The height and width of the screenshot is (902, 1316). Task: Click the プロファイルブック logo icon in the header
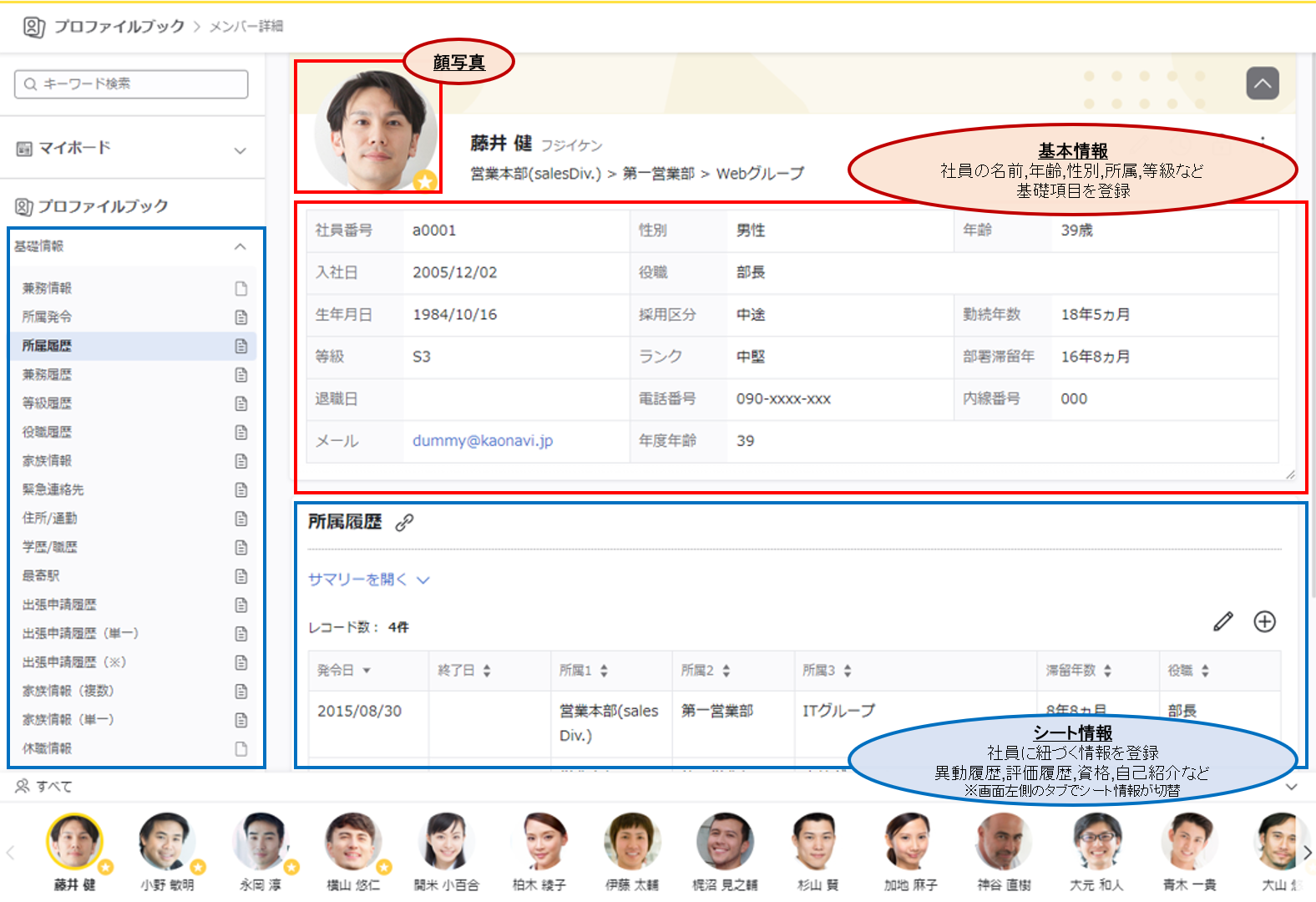coord(33,27)
